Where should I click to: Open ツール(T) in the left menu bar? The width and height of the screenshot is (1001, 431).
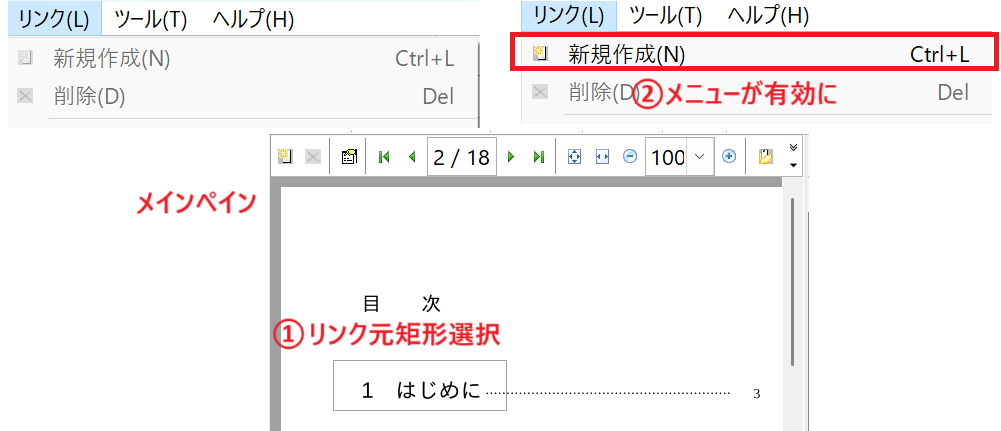[x=150, y=20]
